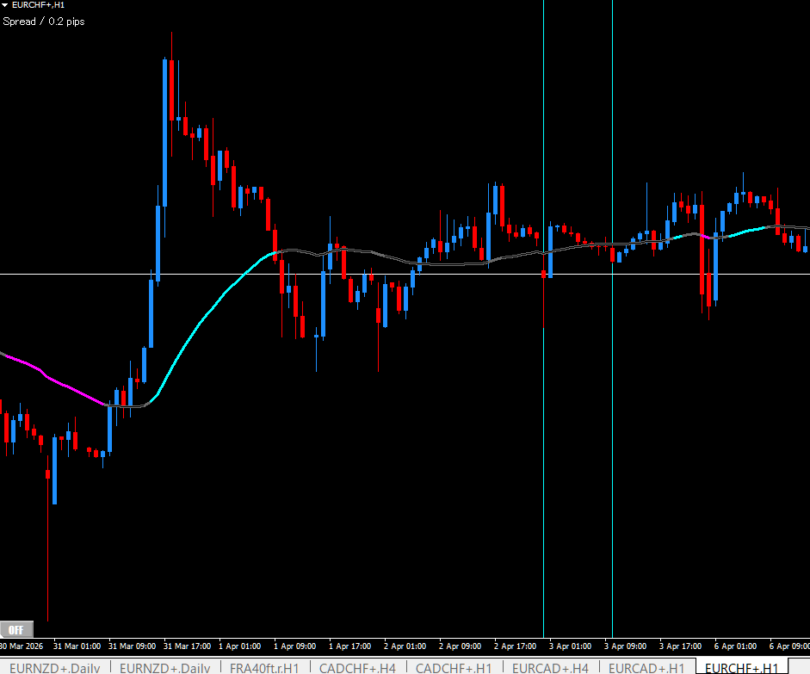This screenshot has width=810, height=674.
Task: Open the EURCHF+,H1 chart dropdown triangle
Action: pos(5,6)
